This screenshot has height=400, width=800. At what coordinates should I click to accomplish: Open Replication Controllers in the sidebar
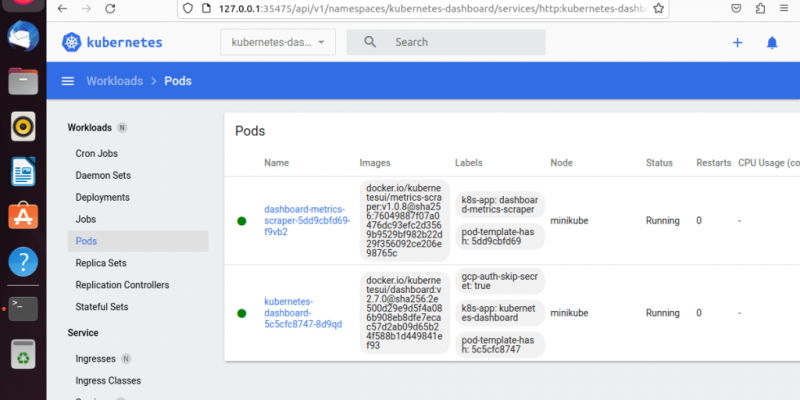[x=122, y=285]
